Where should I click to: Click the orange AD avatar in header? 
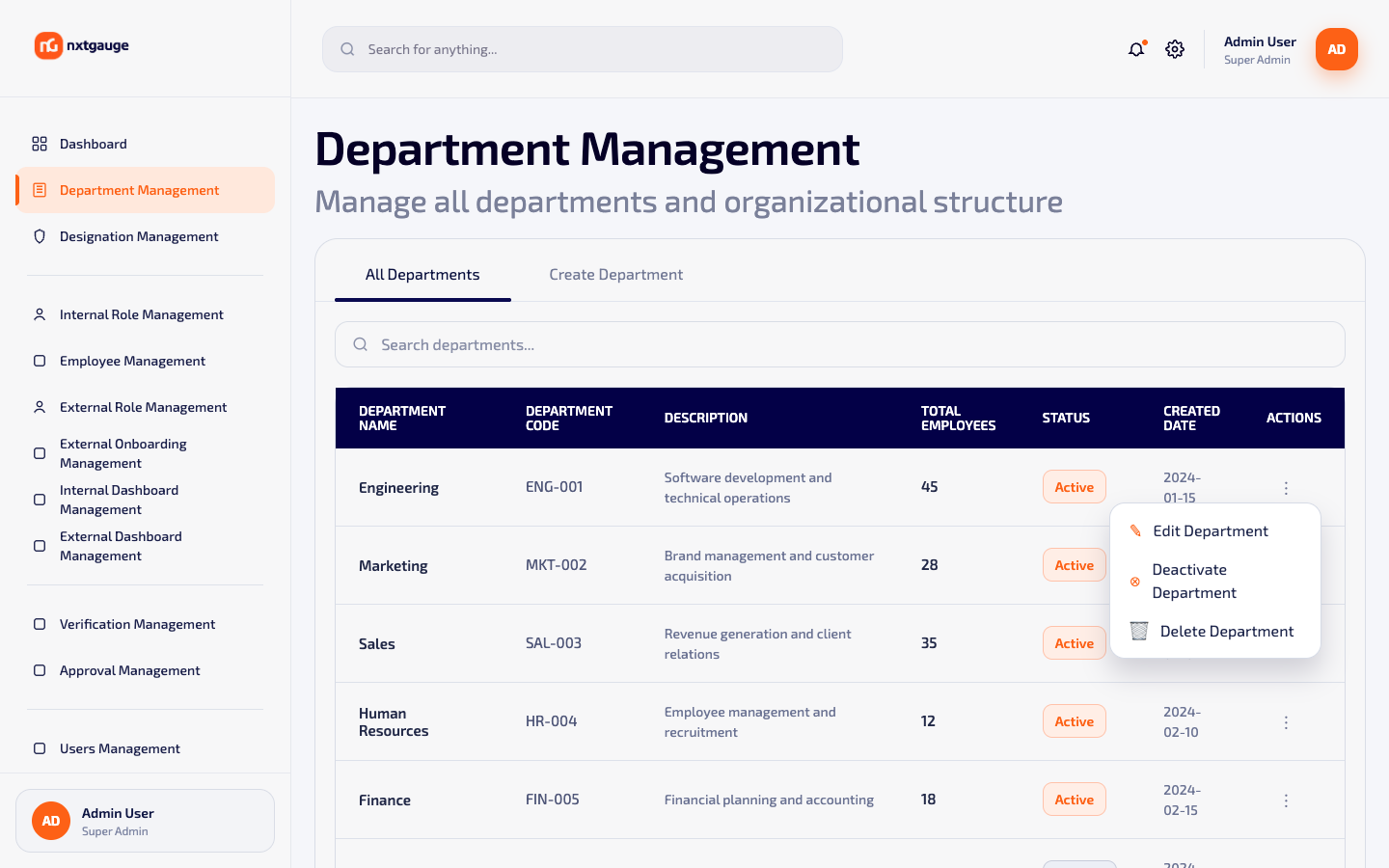1336,49
